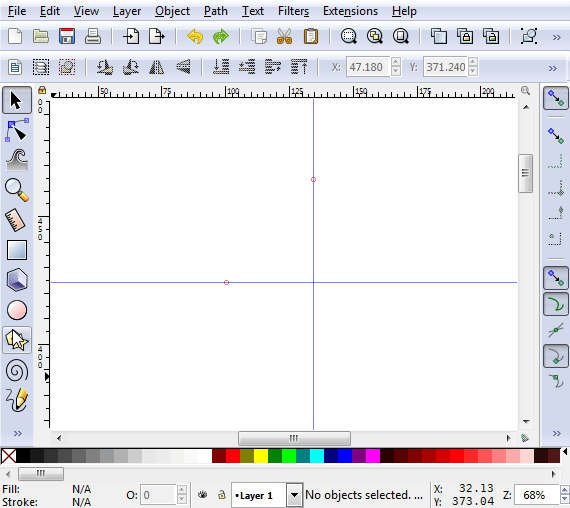This screenshot has width=570, height=508.
Task: Increase Y coordinate spinner
Action: coord(473,62)
